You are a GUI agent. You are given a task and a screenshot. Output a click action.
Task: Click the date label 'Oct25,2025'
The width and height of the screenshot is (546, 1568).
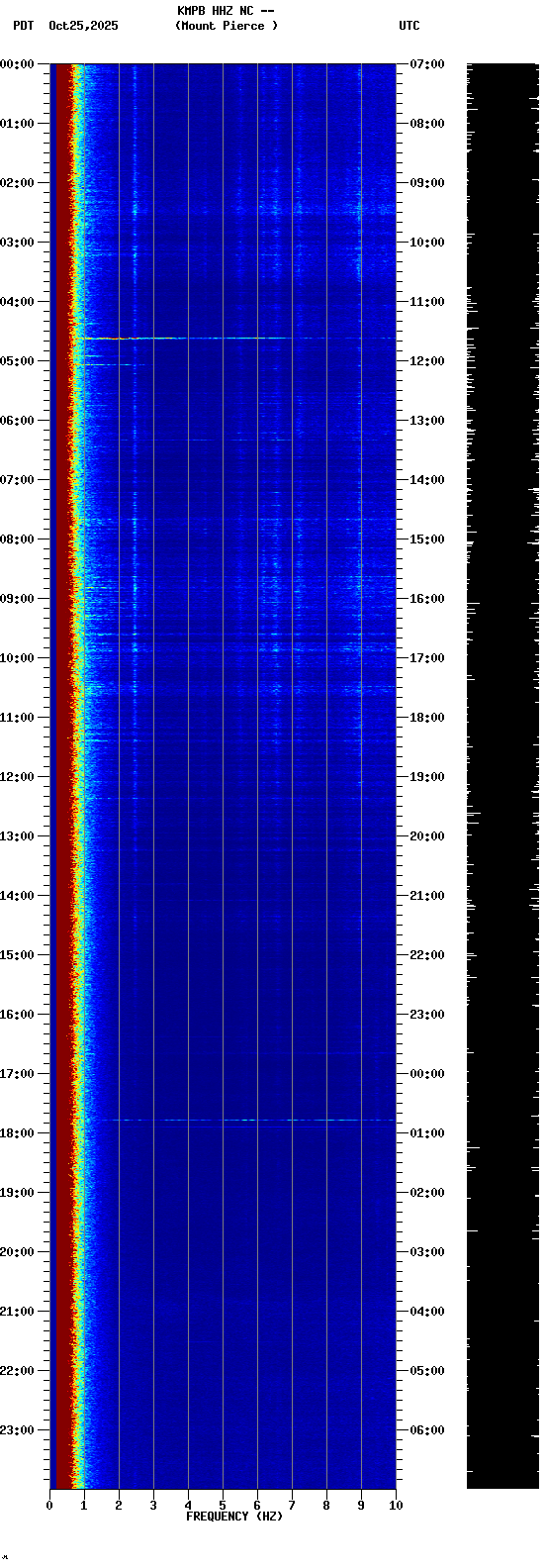click(x=83, y=26)
